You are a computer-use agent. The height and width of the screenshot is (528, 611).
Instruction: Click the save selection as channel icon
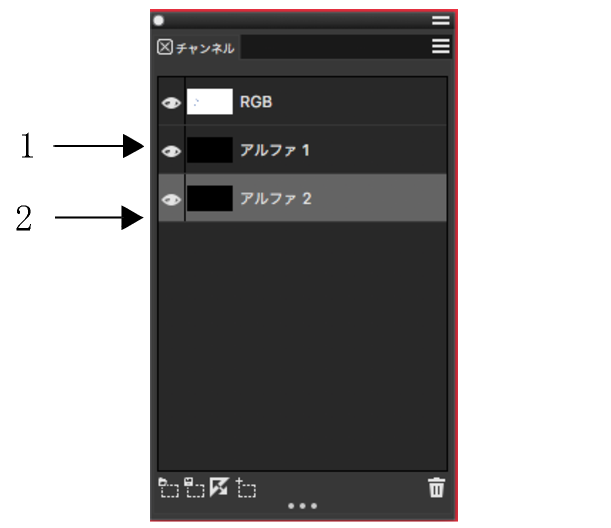[194, 488]
